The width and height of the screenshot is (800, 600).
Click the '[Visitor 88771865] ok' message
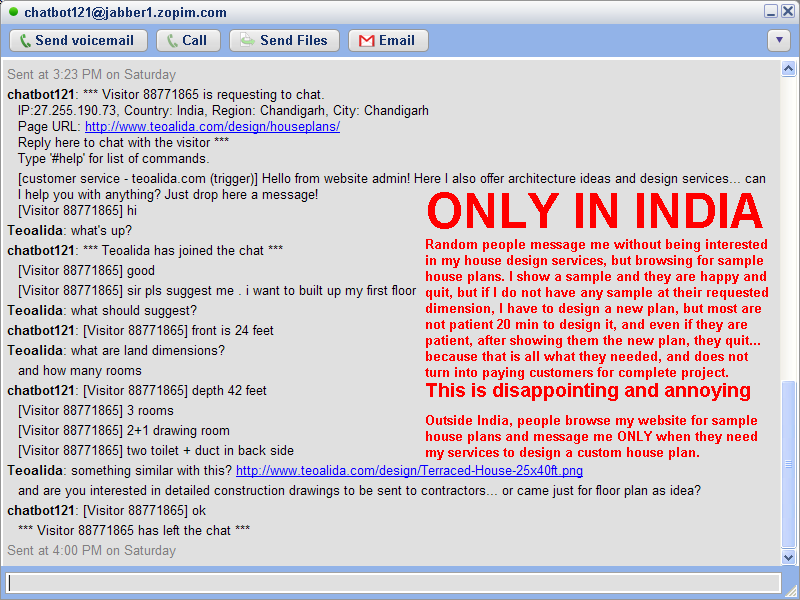pos(107,511)
